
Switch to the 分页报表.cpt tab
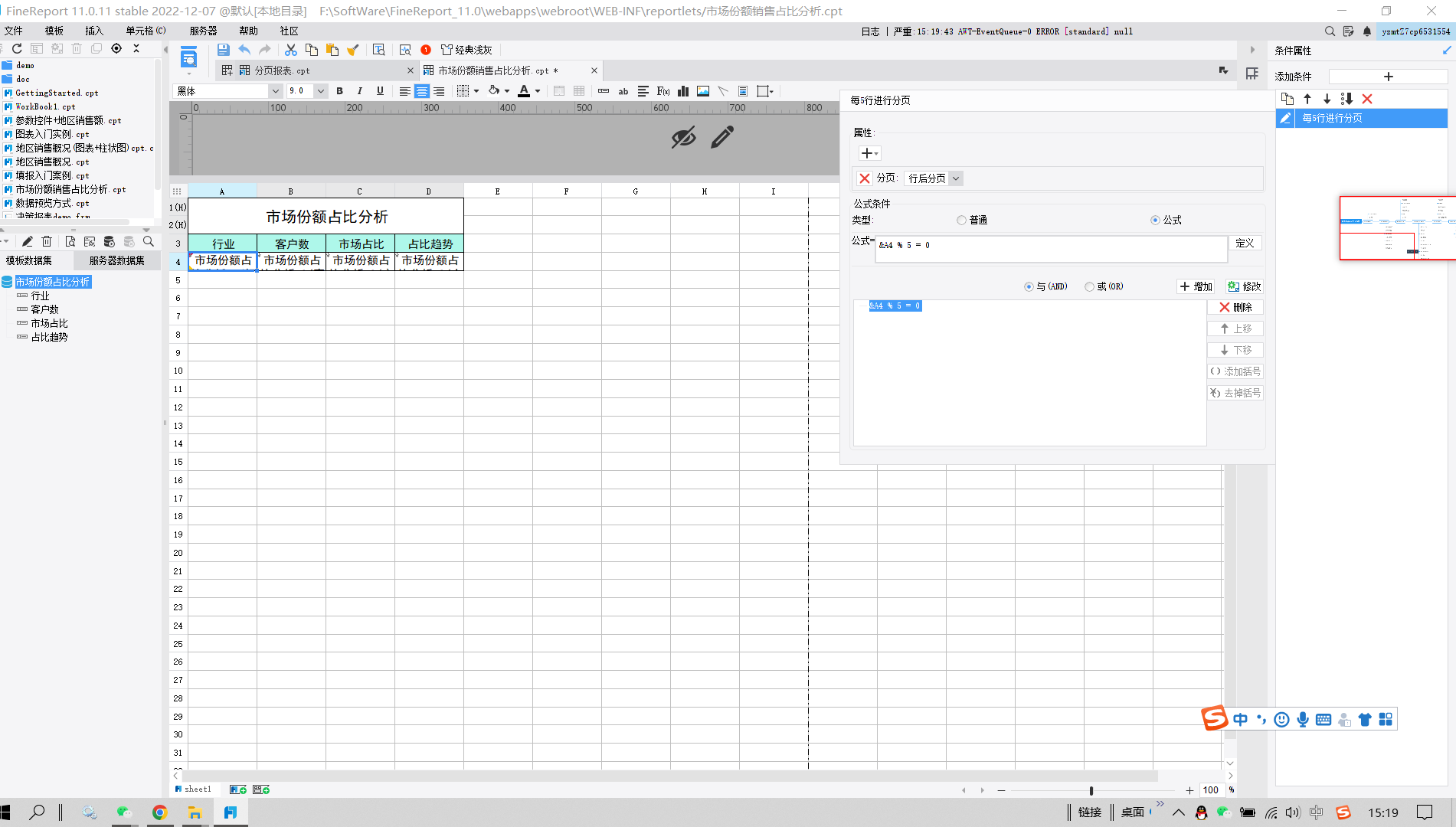318,70
